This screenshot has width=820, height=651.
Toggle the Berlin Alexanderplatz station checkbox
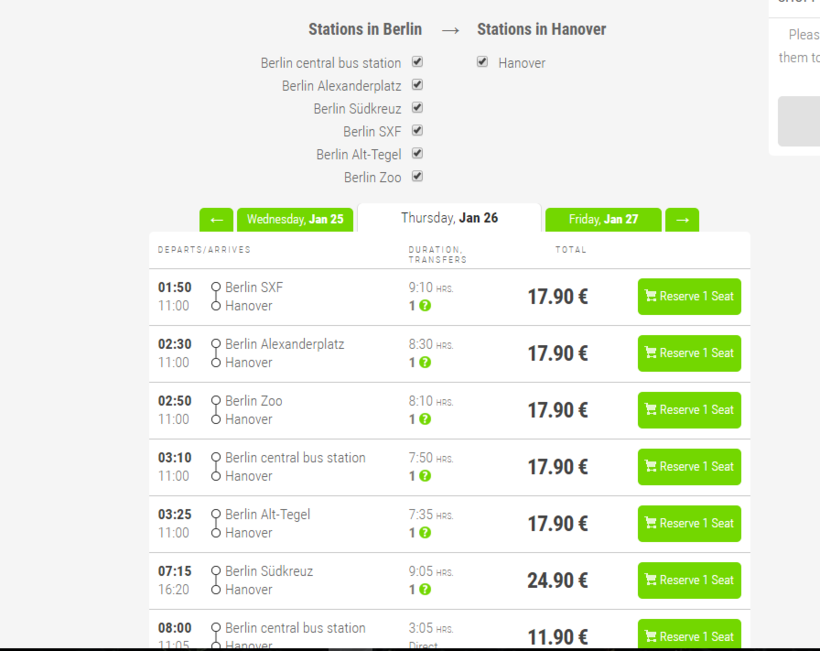417,85
